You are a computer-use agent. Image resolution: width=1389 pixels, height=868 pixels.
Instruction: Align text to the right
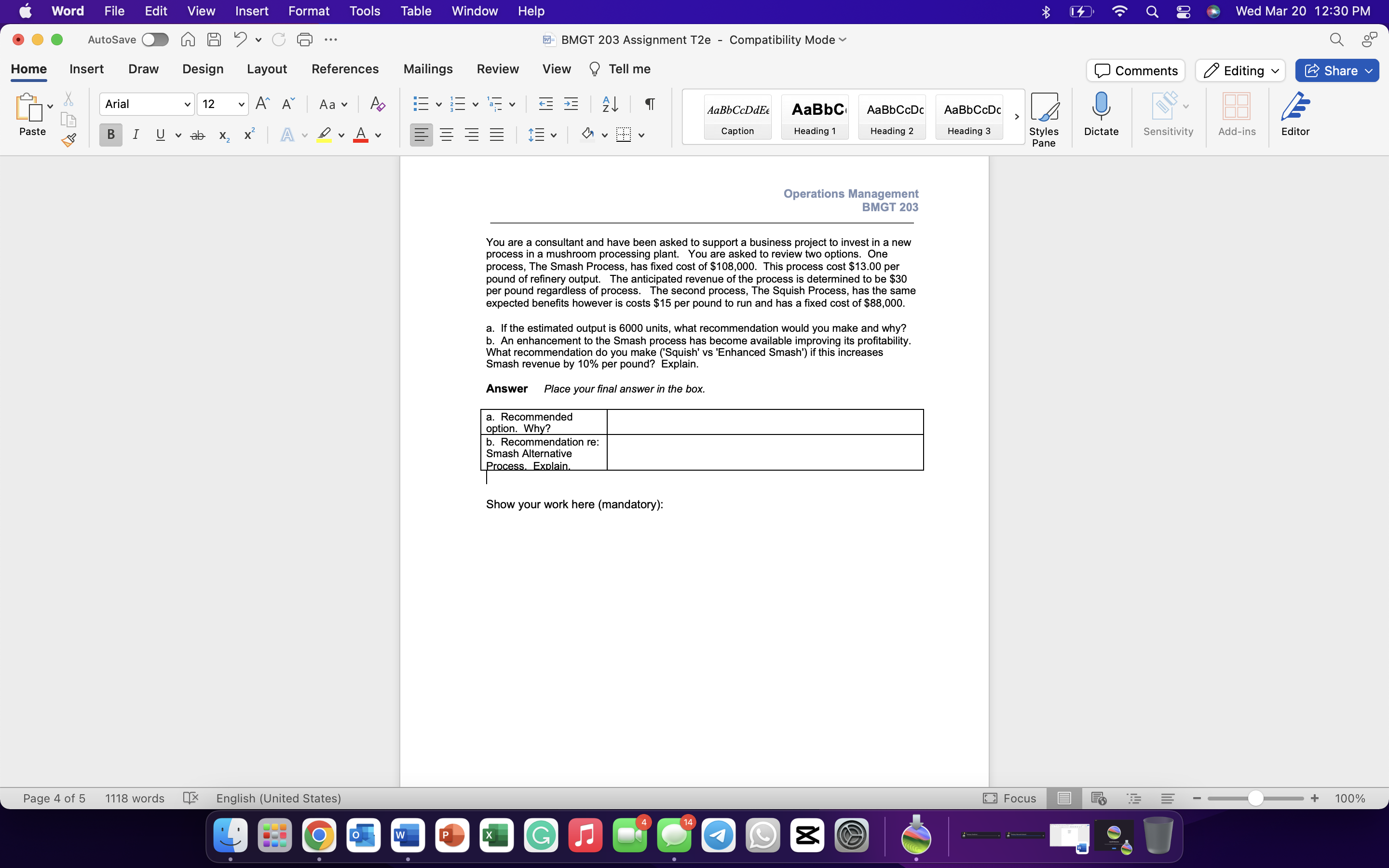[x=472, y=135]
